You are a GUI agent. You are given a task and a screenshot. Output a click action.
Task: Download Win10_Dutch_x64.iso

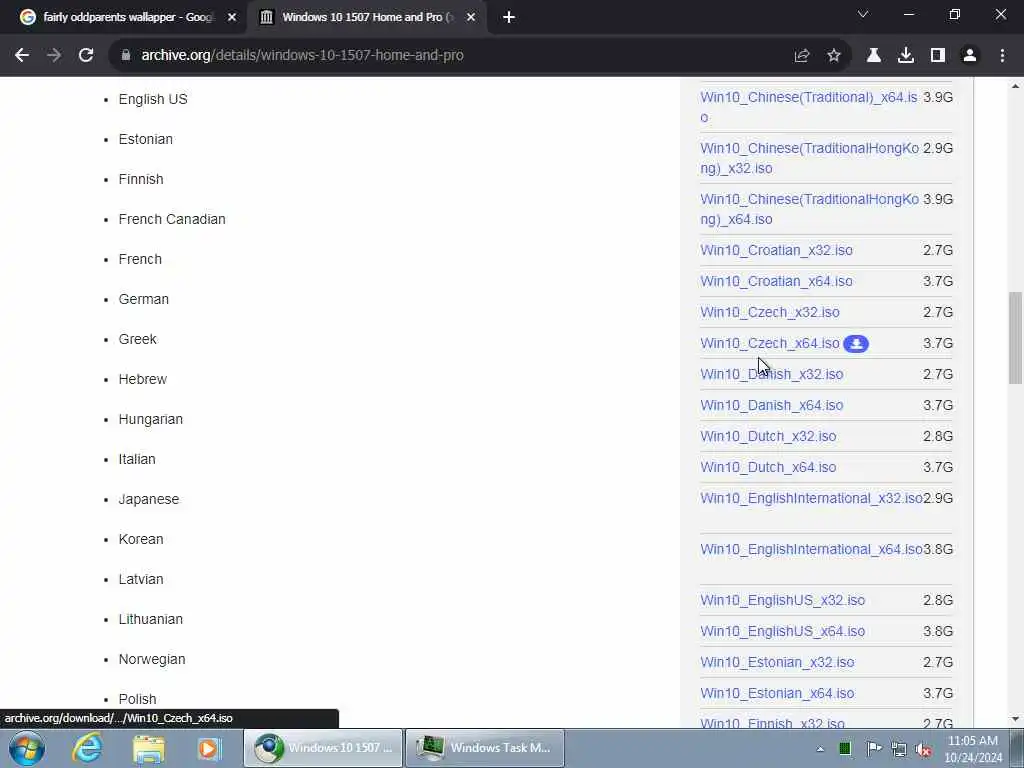(x=768, y=468)
